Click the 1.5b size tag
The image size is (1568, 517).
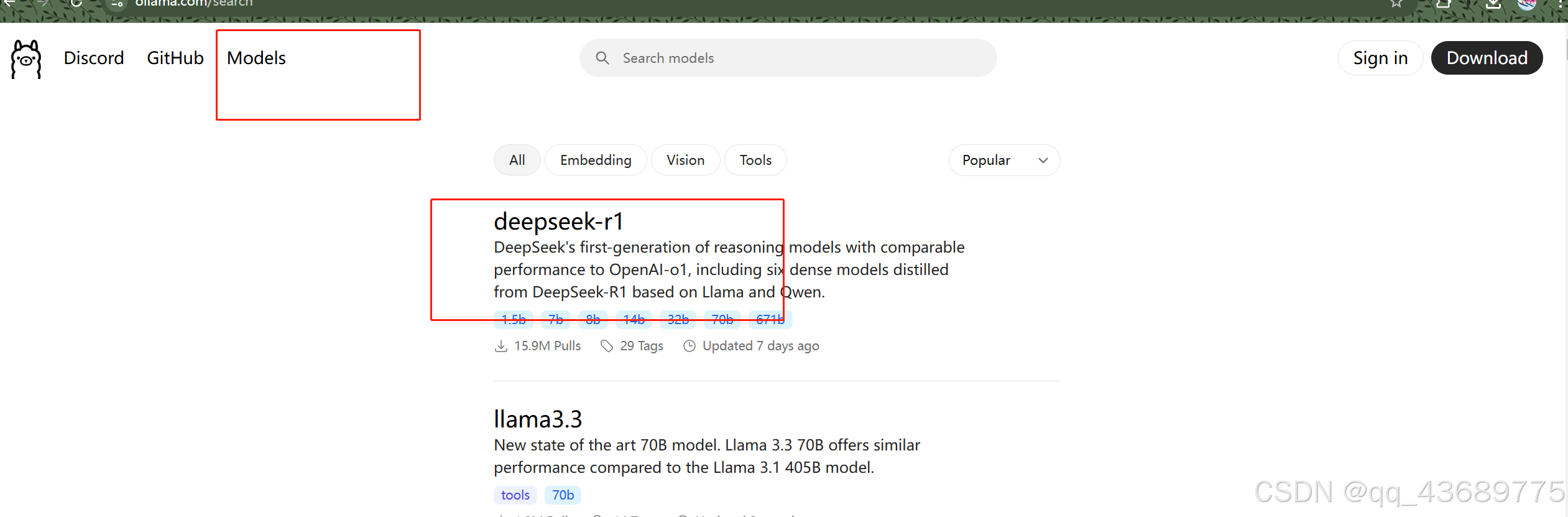pos(514,319)
